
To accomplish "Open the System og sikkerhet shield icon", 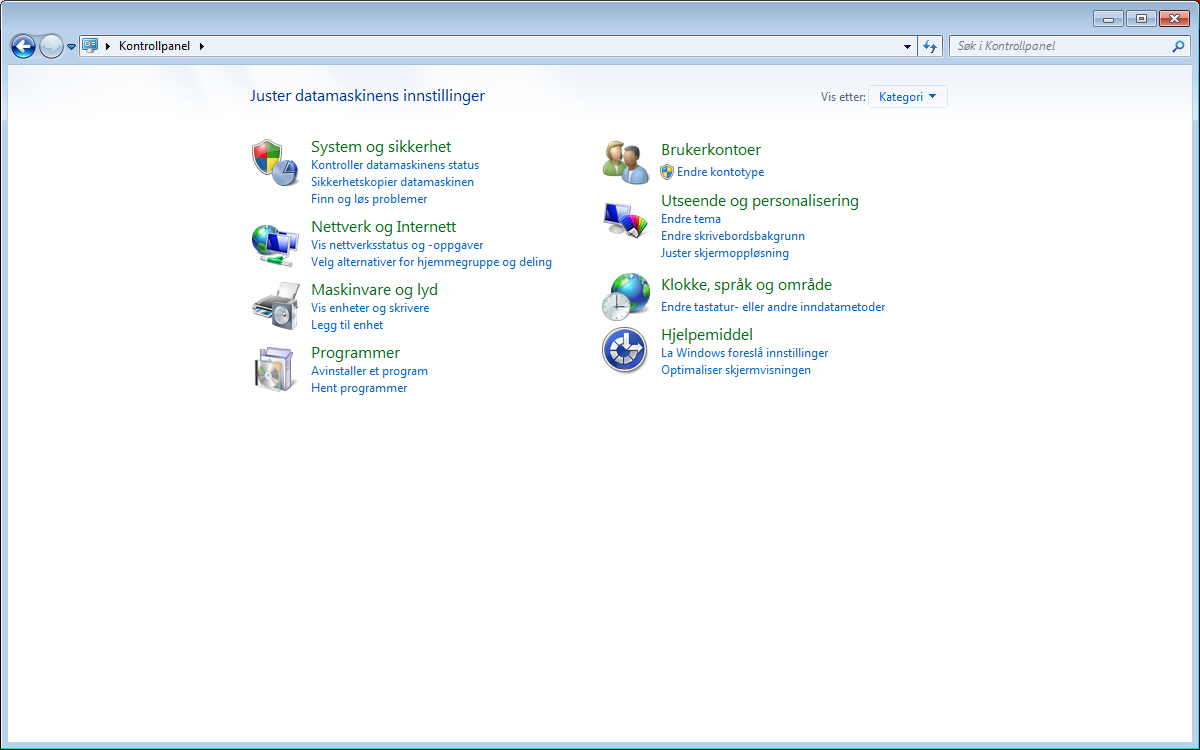I will 274,163.
